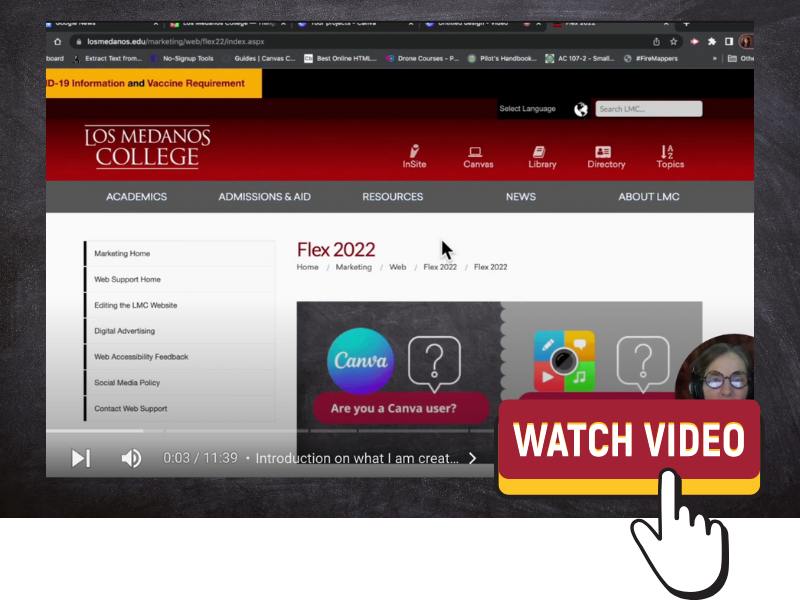
Task: Click the COVID-19 Information and Vaccine Requirement banner
Action: (x=154, y=83)
